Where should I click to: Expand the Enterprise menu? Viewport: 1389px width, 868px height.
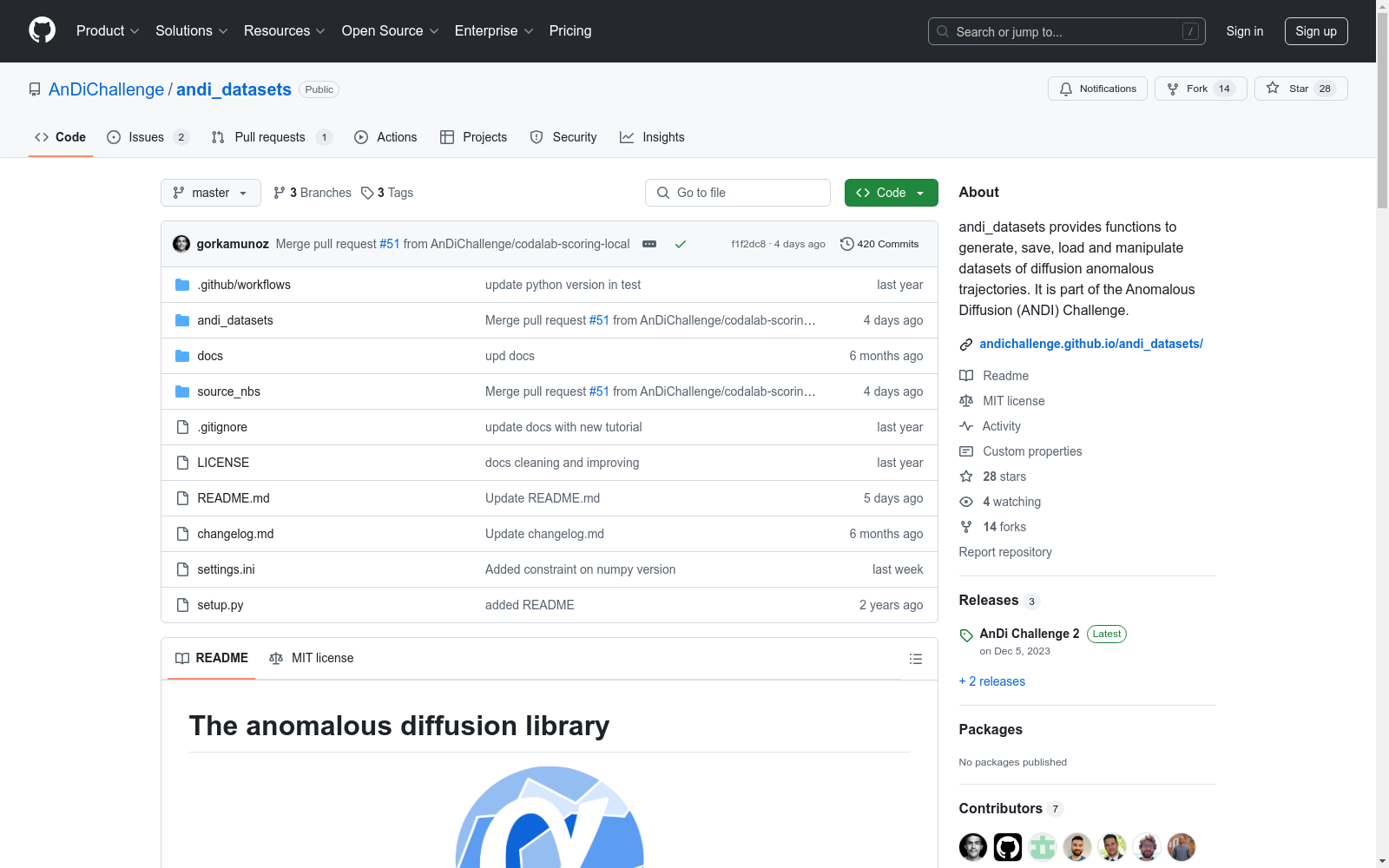[494, 30]
